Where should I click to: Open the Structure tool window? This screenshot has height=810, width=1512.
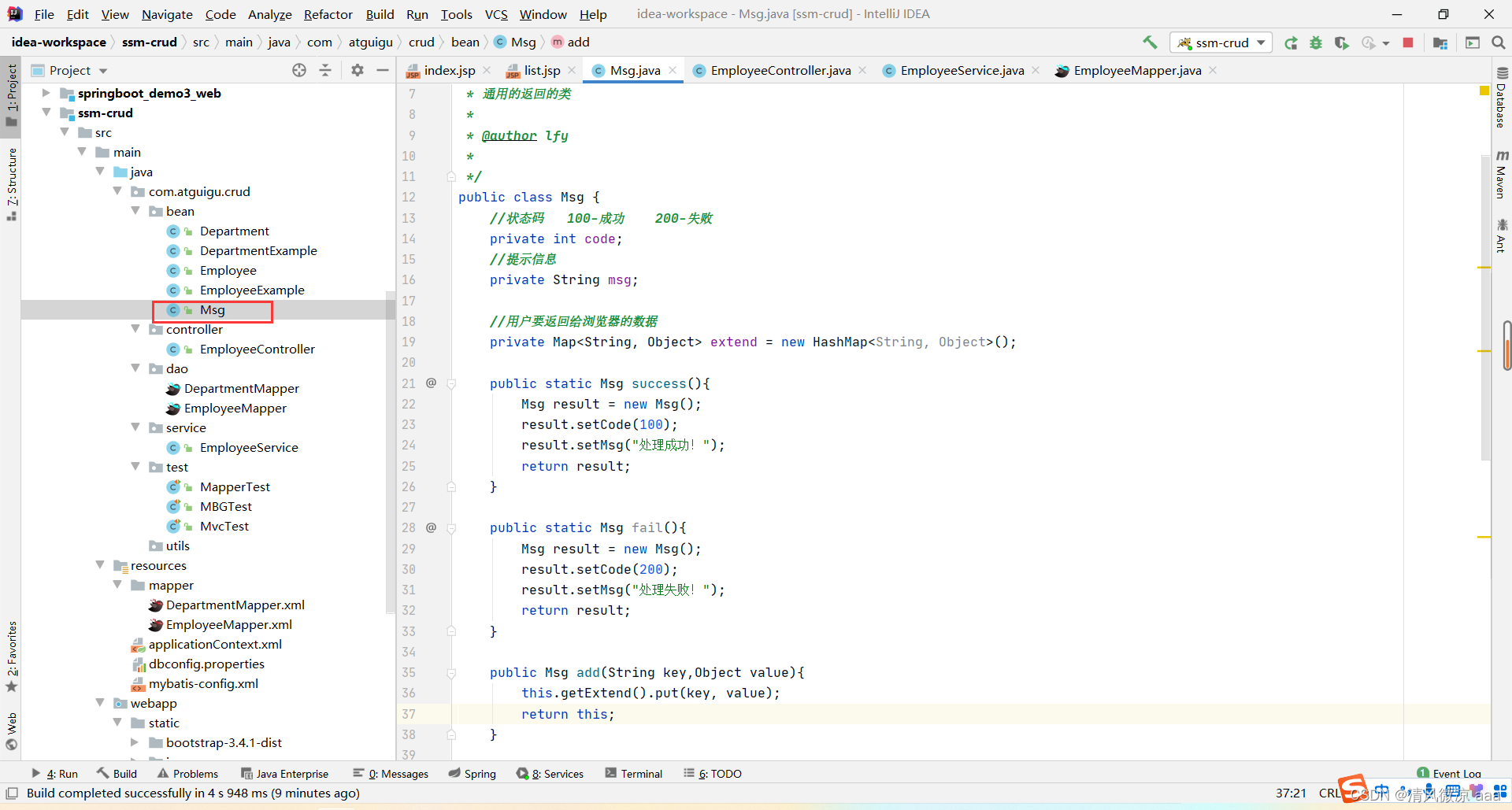[x=12, y=184]
